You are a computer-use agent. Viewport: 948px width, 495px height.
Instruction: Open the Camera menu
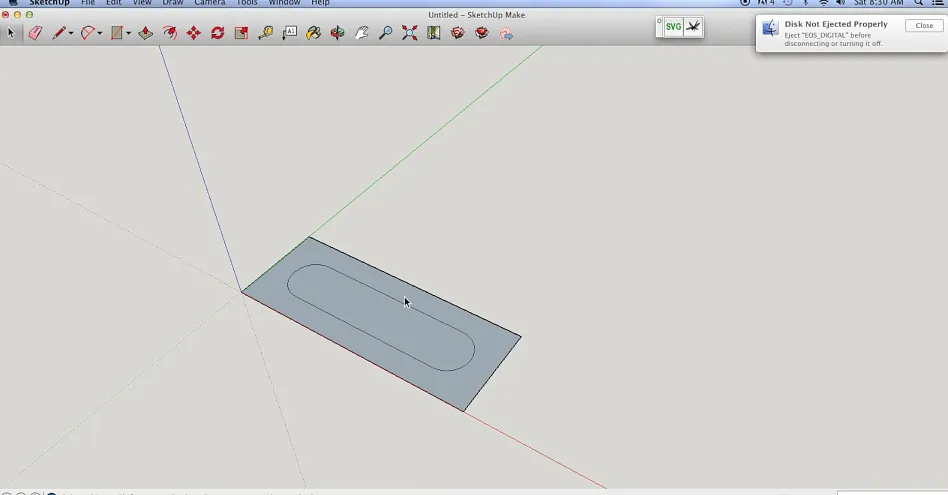pos(209,3)
